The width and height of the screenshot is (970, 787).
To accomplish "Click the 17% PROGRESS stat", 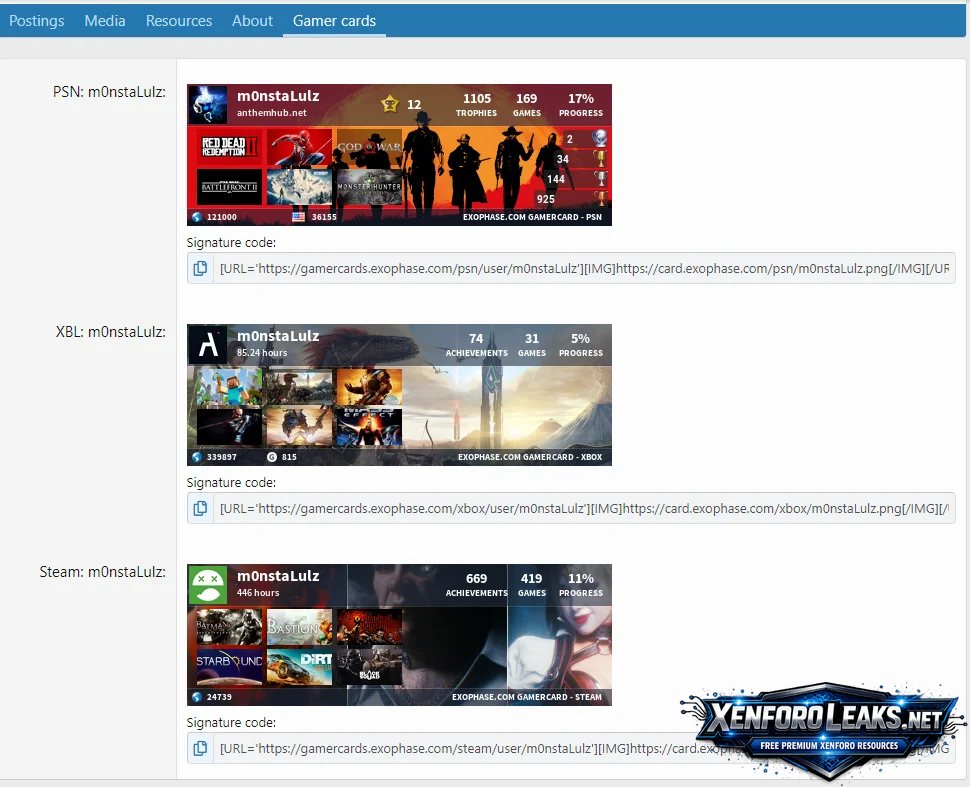I will (x=581, y=105).
